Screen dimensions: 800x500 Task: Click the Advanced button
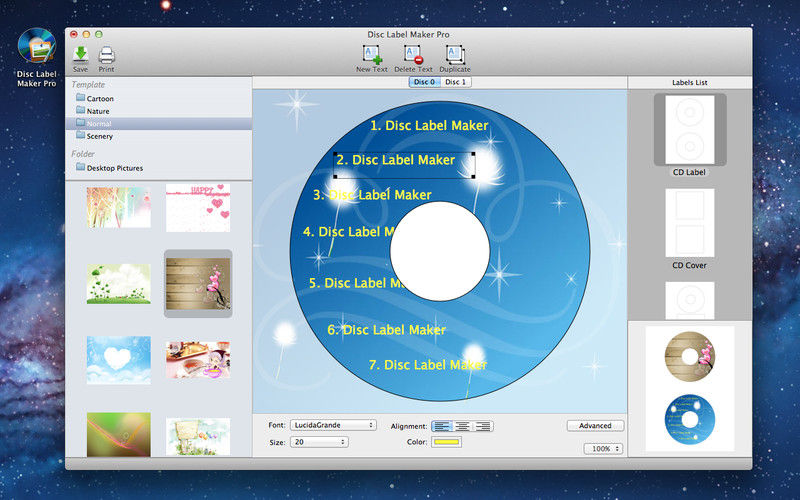coord(595,426)
